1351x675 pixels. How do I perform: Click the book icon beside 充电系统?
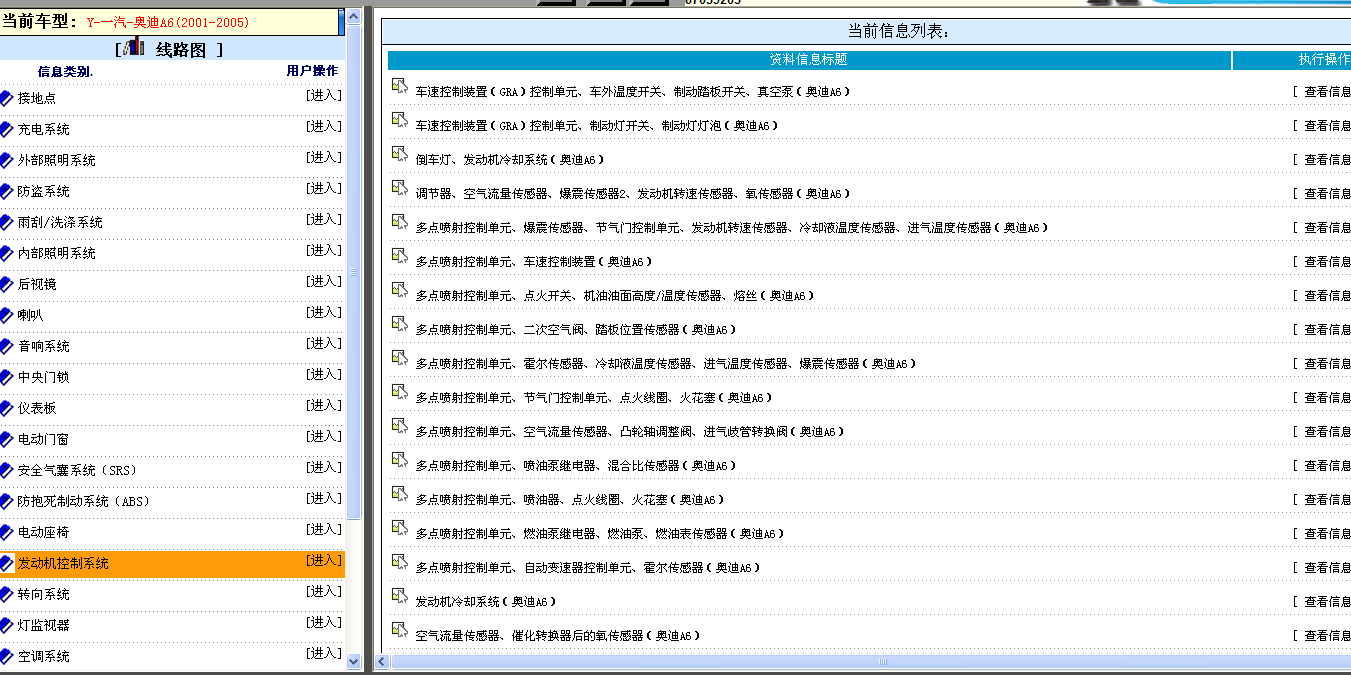pos(7,129)
